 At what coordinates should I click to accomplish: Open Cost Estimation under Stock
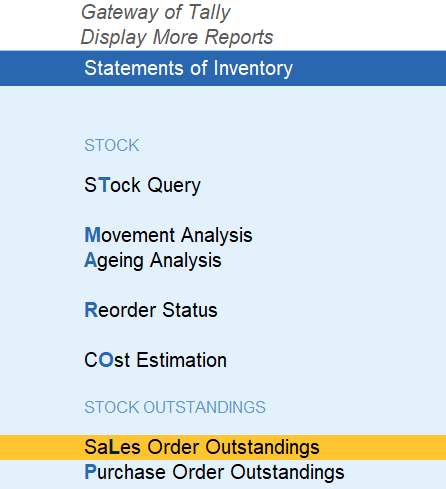tap(155, 360)
